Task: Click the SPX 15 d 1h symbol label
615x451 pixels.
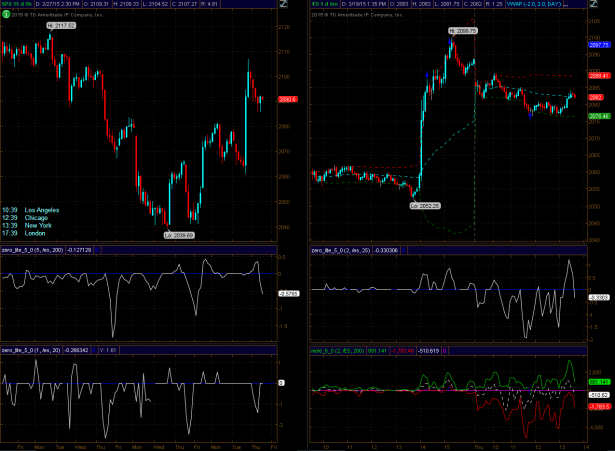Action: tap(17, 4)
